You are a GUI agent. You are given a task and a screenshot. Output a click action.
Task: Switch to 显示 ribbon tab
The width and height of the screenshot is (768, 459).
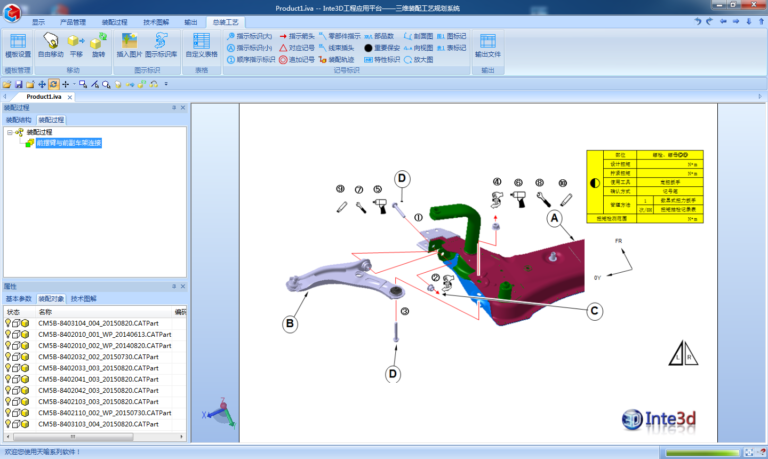point(38,22)
